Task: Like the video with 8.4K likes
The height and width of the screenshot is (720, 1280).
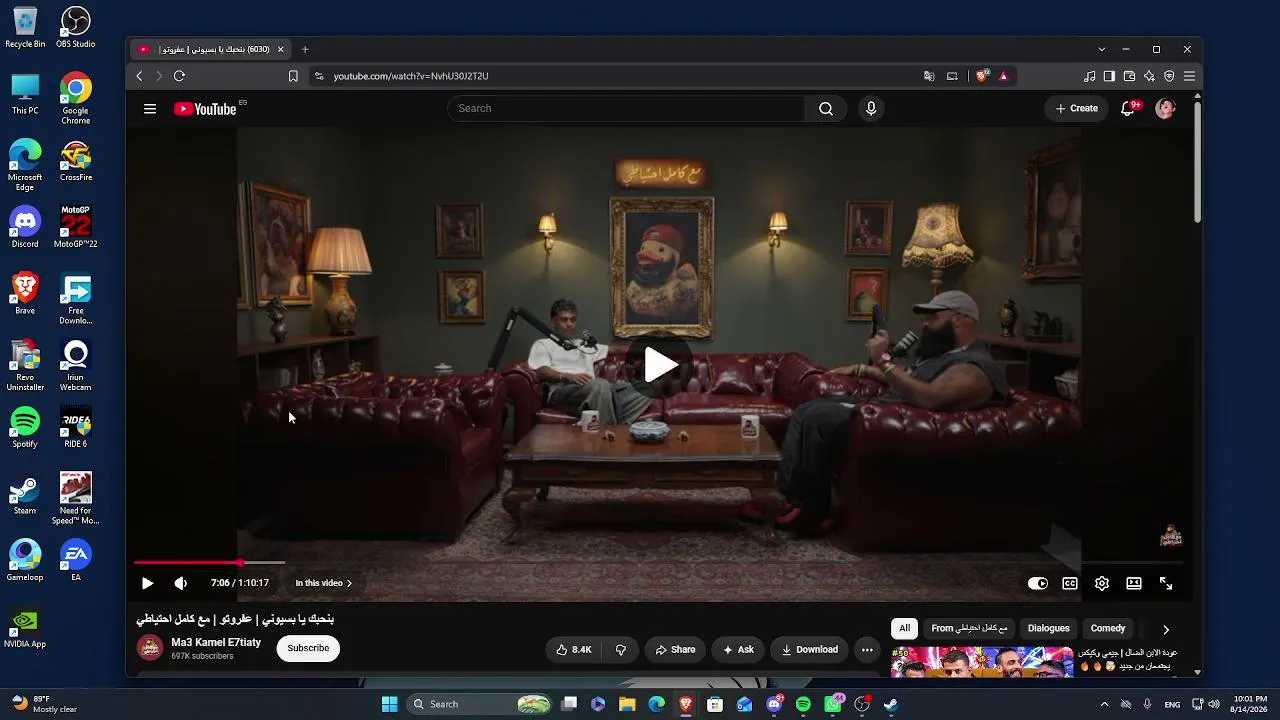Action: (574, 649)
